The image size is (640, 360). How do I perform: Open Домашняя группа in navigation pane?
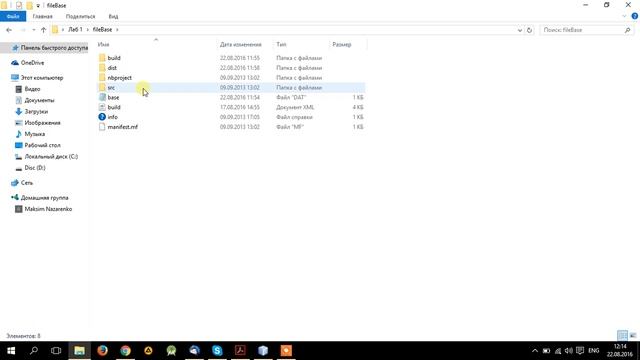[x=44, y=198]
